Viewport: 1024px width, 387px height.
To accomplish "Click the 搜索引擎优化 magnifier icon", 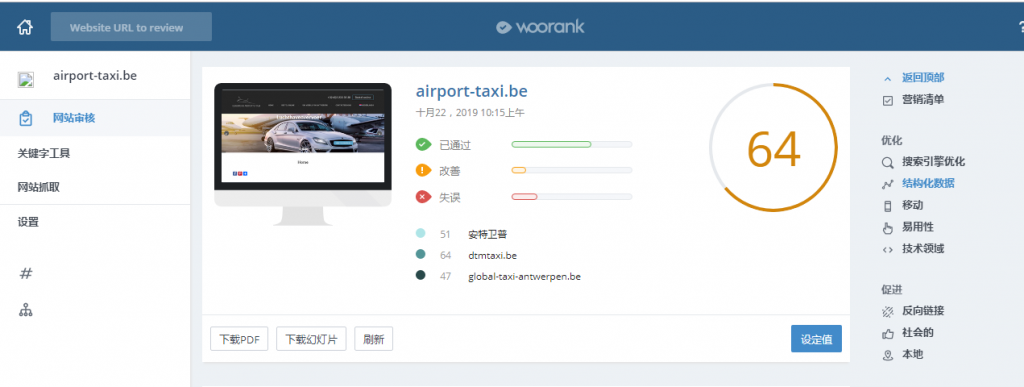I will [x=888, y=163].
